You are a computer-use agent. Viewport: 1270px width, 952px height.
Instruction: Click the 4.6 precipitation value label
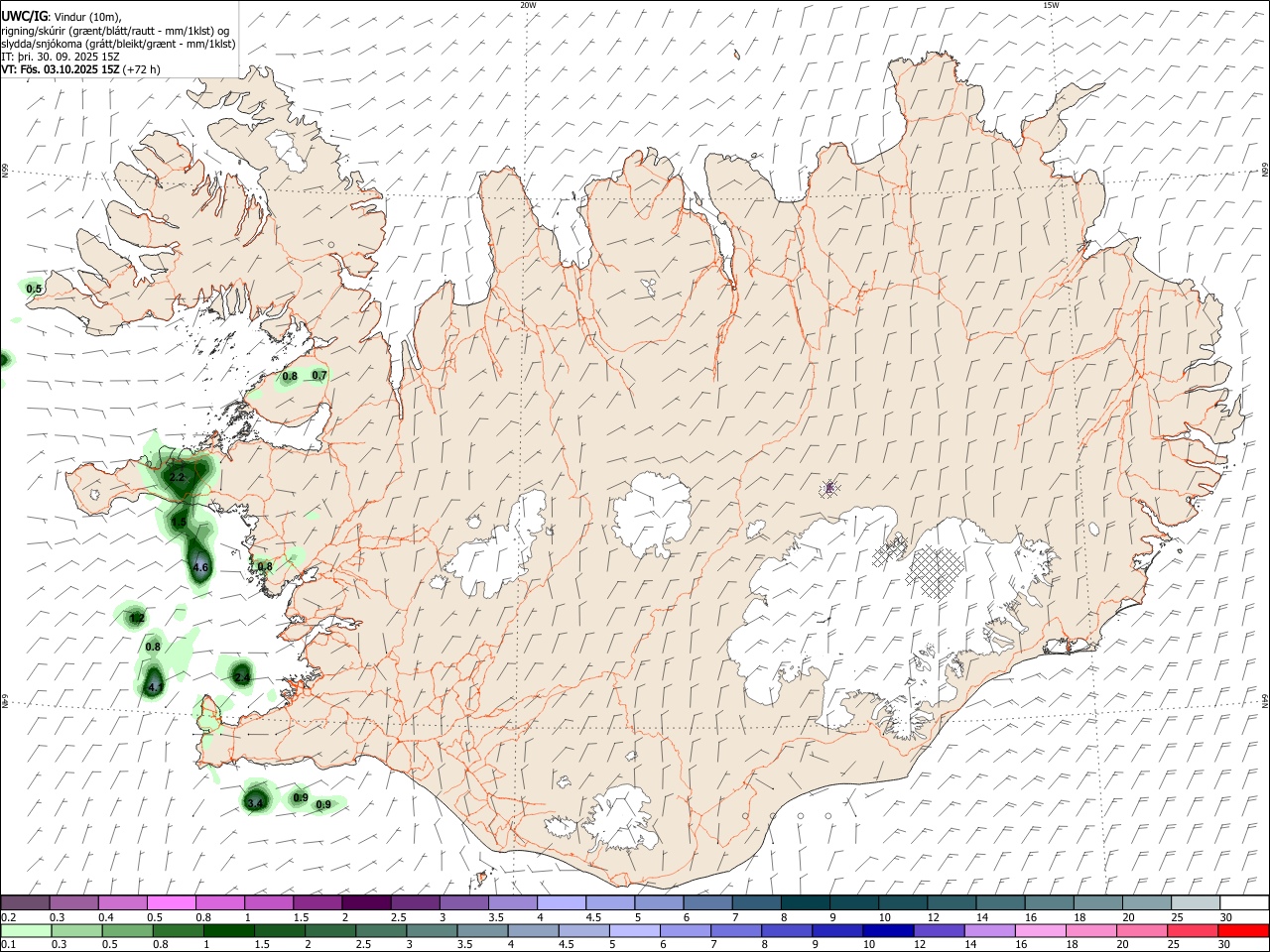coord(200,567)
